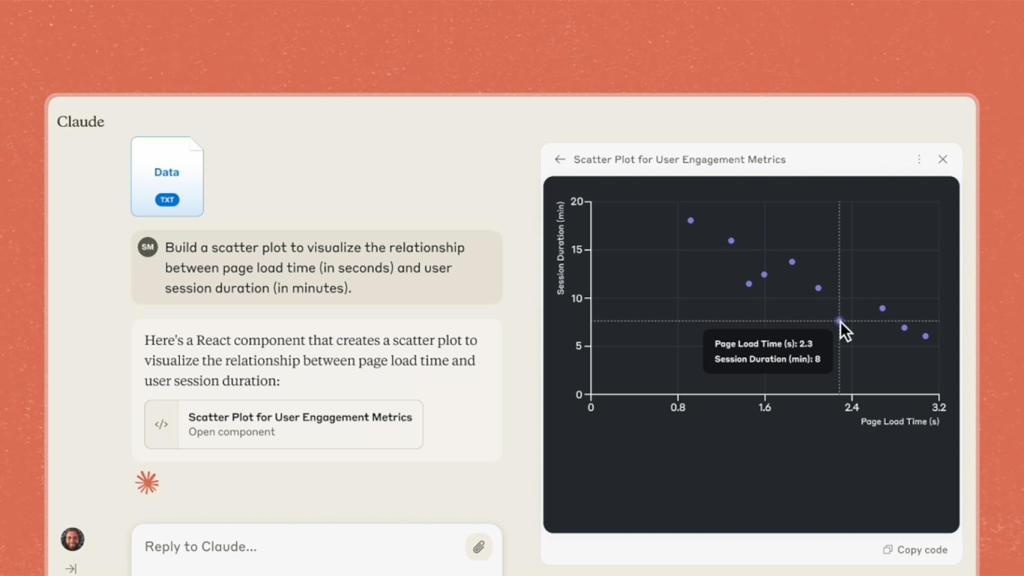Open the Scatter Plot component card
Viewport: 1024px width, 576px height.
point(284,424)
